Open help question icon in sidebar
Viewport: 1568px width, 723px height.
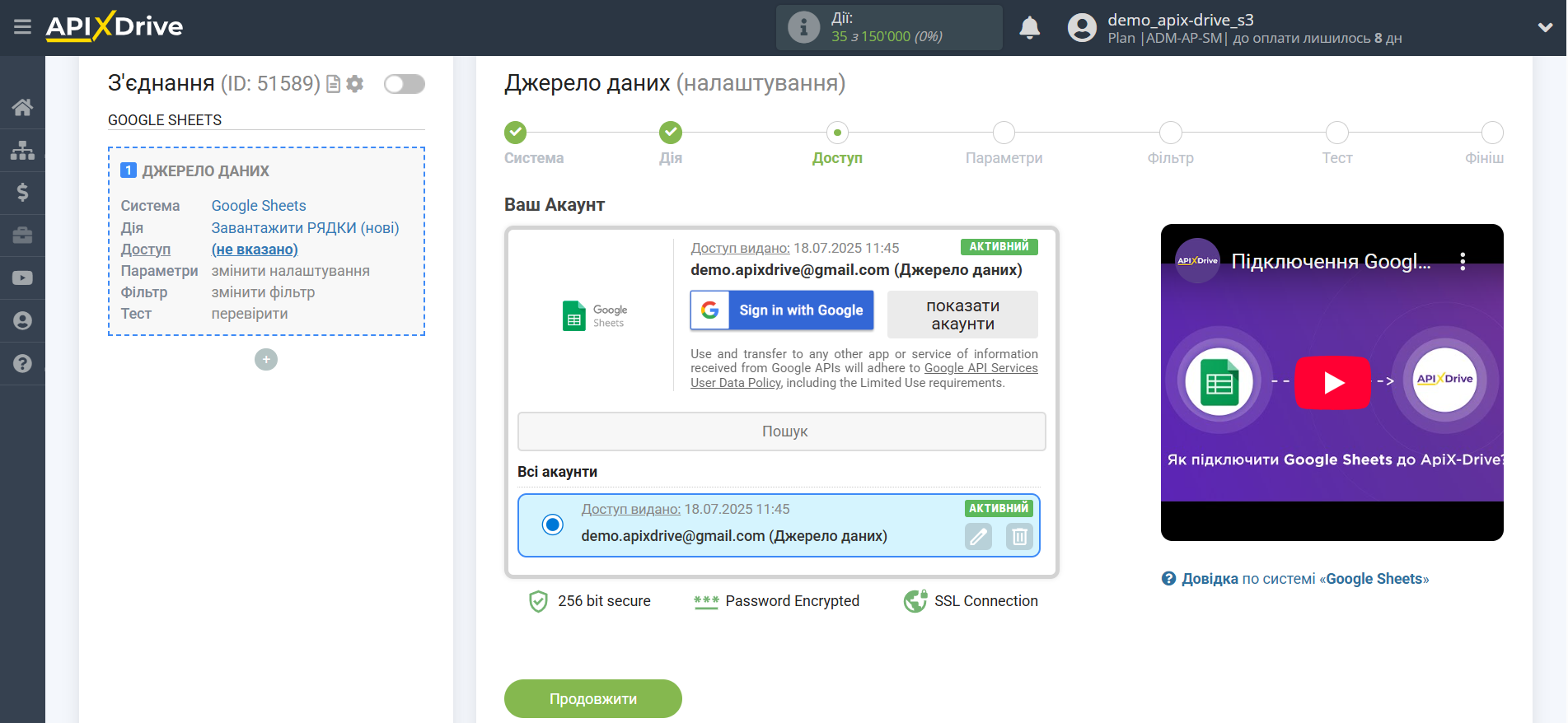(x=22, y=363)
